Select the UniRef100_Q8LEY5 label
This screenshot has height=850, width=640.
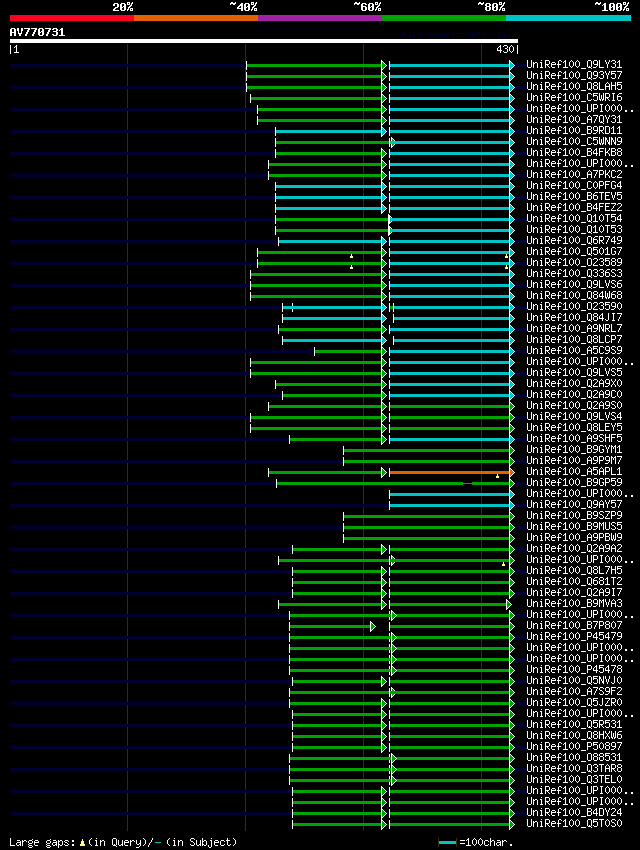[x=574, y=427]
